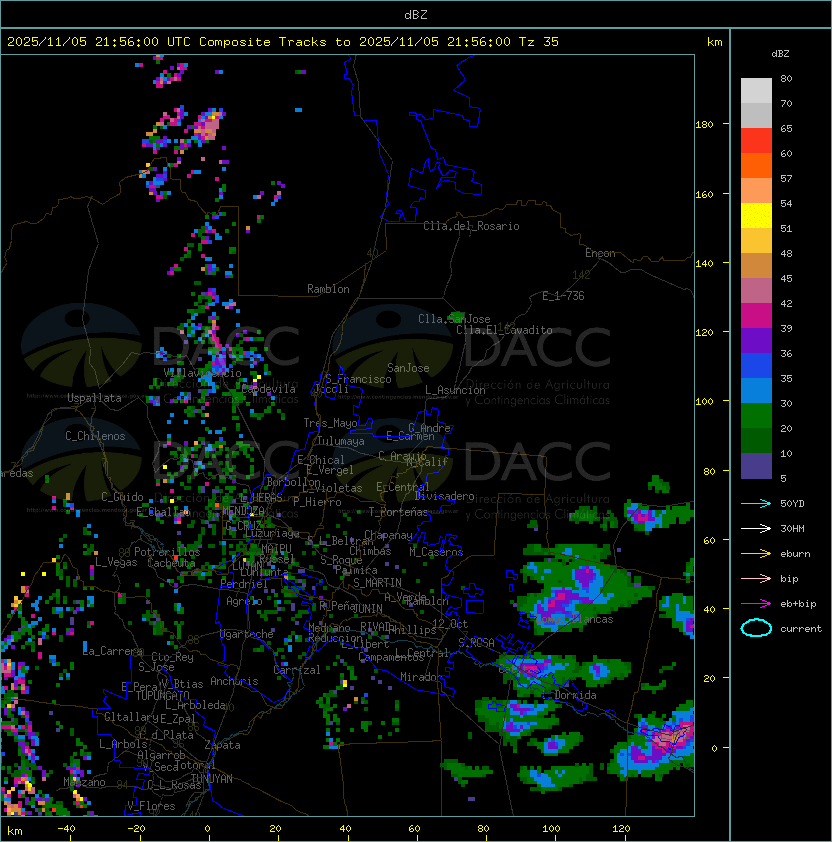Select the dark orange 57–60 dBZ swatch

[x=756, y=166]
